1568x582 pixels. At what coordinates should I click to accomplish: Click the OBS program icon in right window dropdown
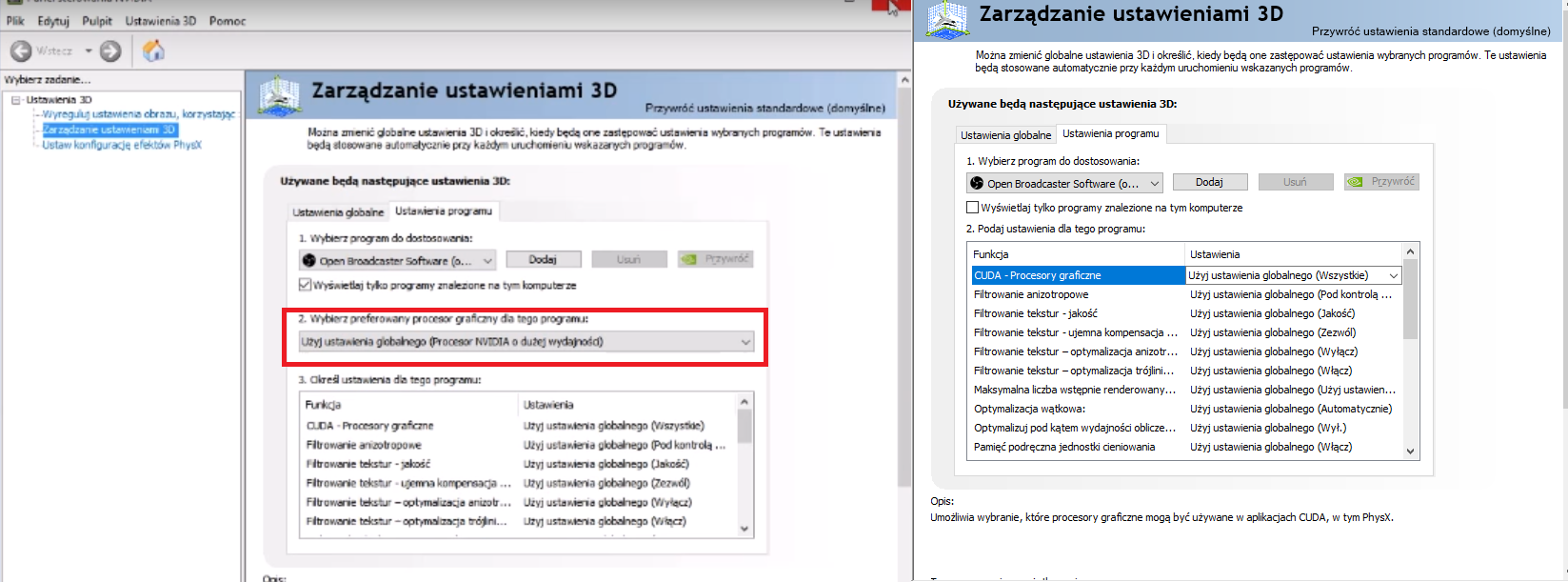976,183
